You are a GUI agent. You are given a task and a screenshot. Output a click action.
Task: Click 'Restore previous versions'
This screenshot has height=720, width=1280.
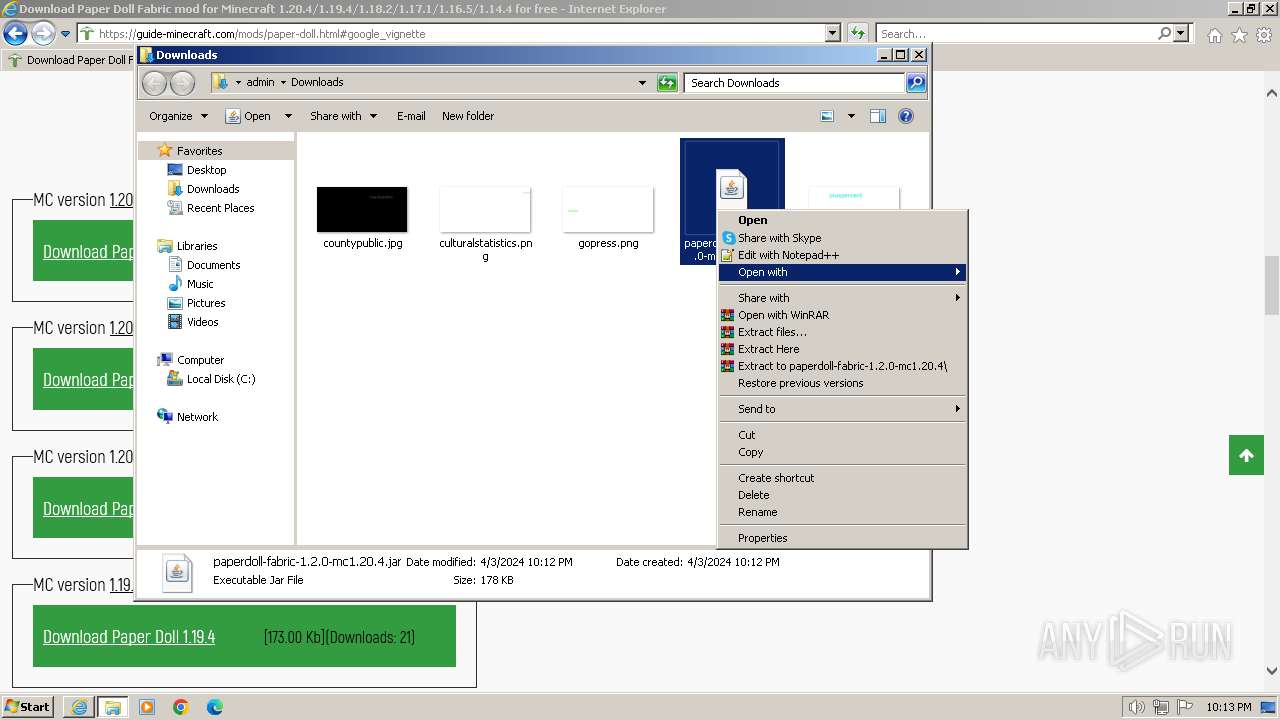(842, 383)
